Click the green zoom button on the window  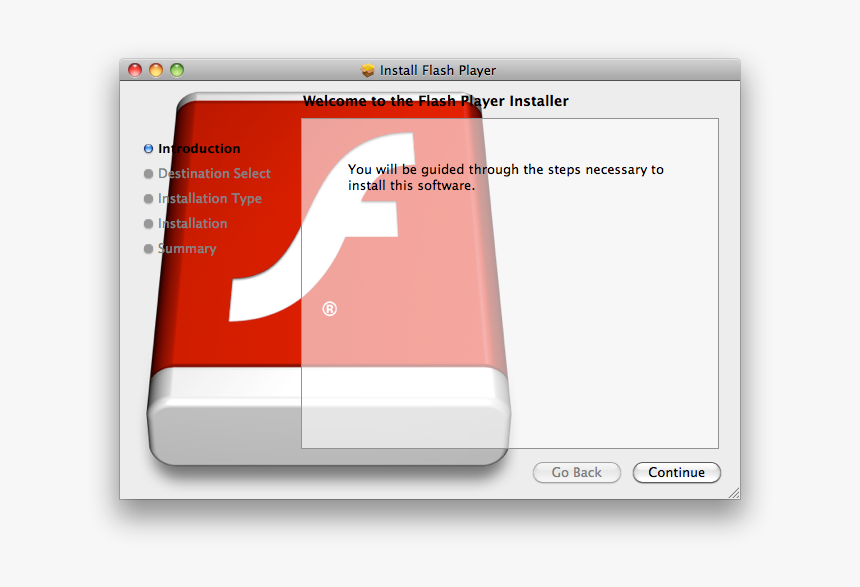176,70
